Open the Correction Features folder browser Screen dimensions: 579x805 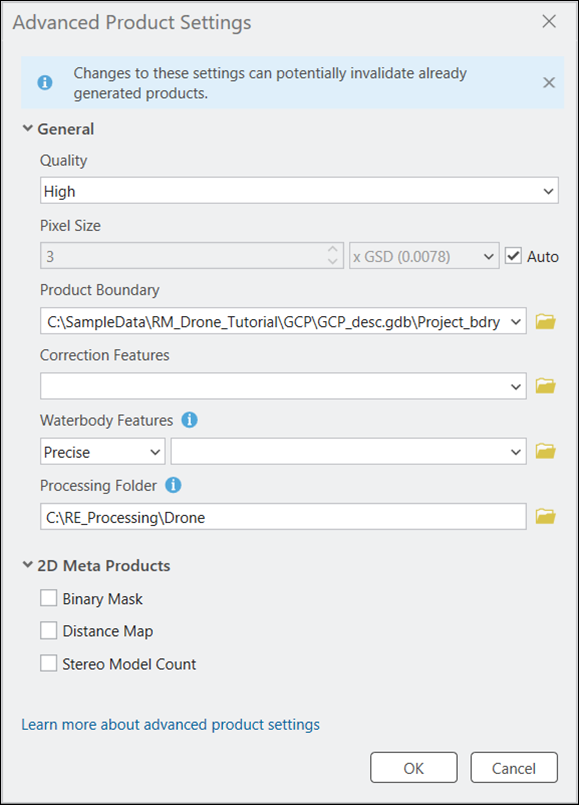(545, 385)
